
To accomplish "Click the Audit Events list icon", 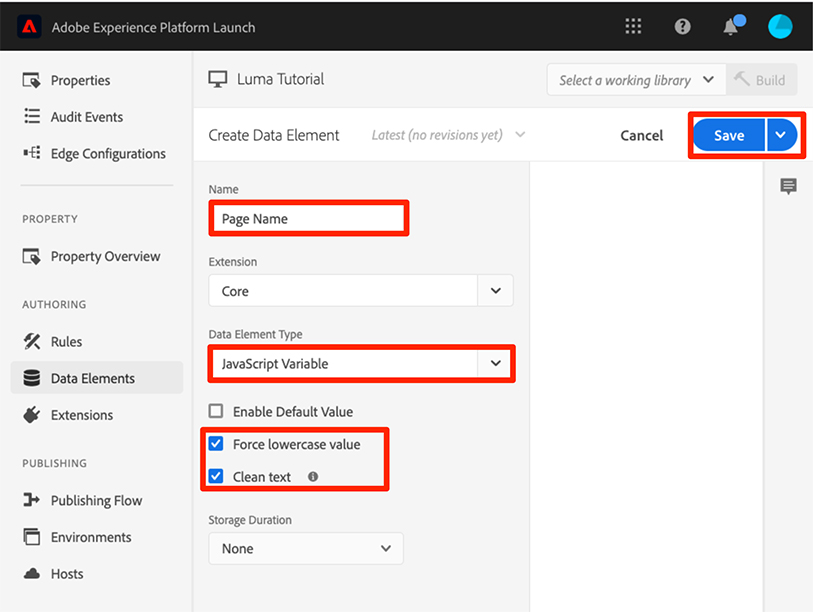I will pyautogui.click(x=32, y=116).
